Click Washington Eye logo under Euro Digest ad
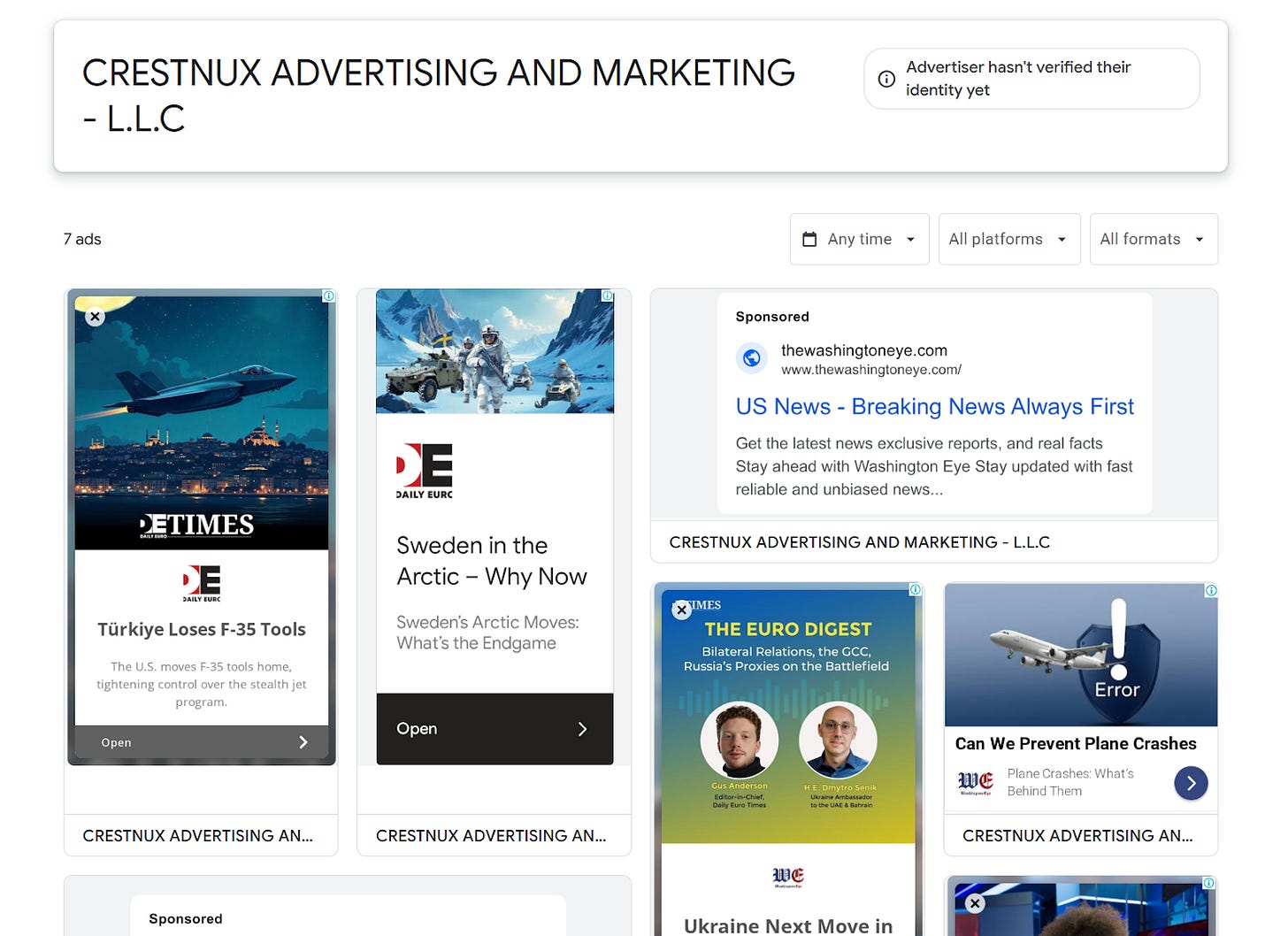 (788, 877)
